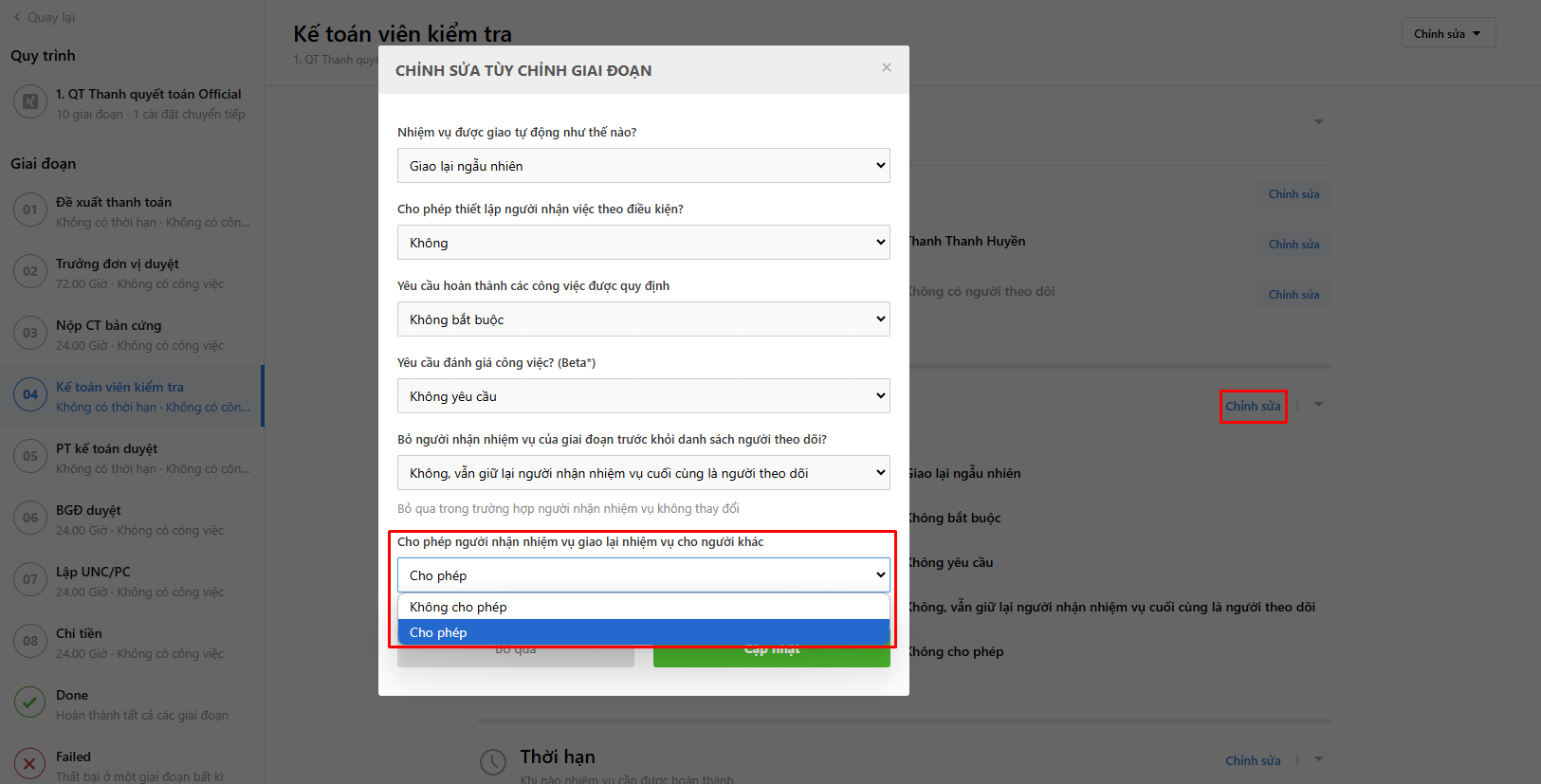Collapse the customization section with its arrow
This screenshot has width=1541, height=784.
(1318, 405)
